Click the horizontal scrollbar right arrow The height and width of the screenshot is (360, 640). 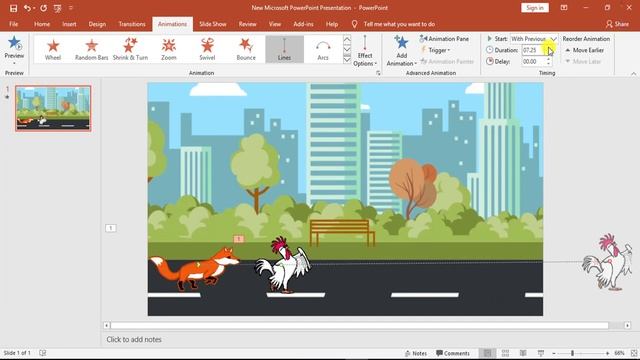pyautogui.click(x=627, y=326)
